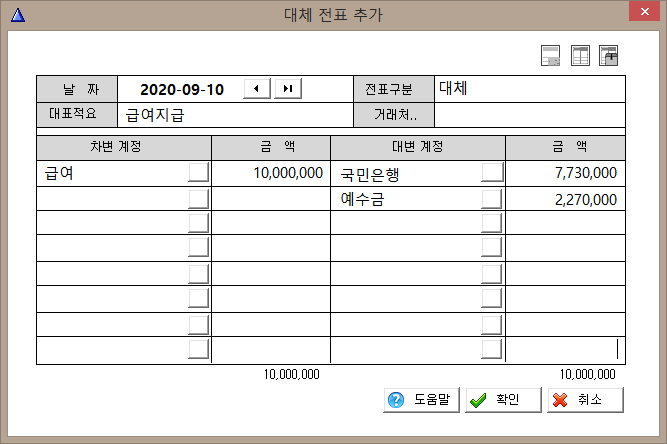Open lookup button in fifth debit account row
Image resolution: width=667 pixels, height=444 pixels.
(198, 274)
